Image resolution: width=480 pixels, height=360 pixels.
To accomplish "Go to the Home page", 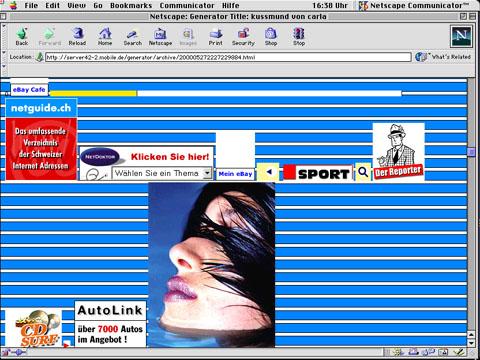I will point(105,36).
